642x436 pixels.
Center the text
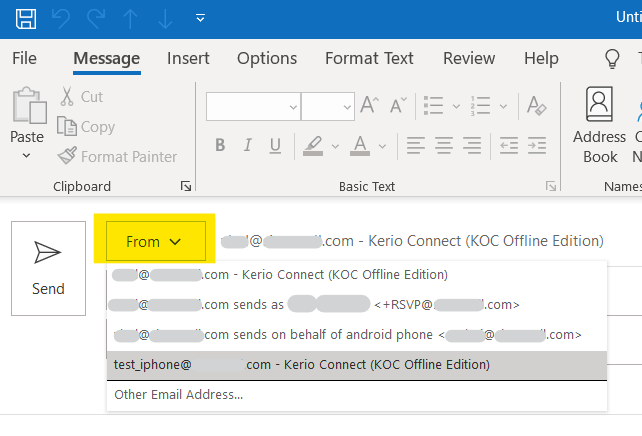(x=444, y=145)
